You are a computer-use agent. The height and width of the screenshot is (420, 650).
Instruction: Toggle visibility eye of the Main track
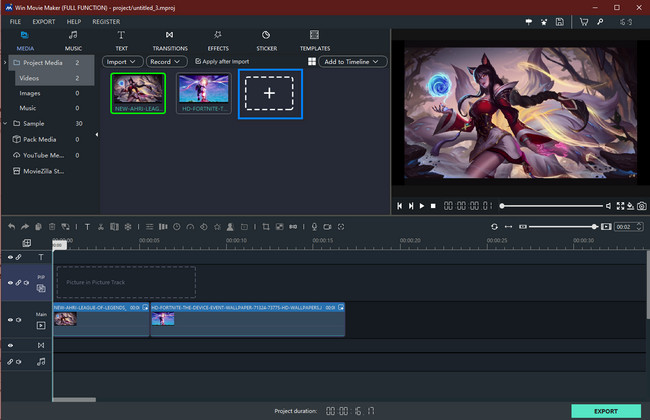pos(10,320)
